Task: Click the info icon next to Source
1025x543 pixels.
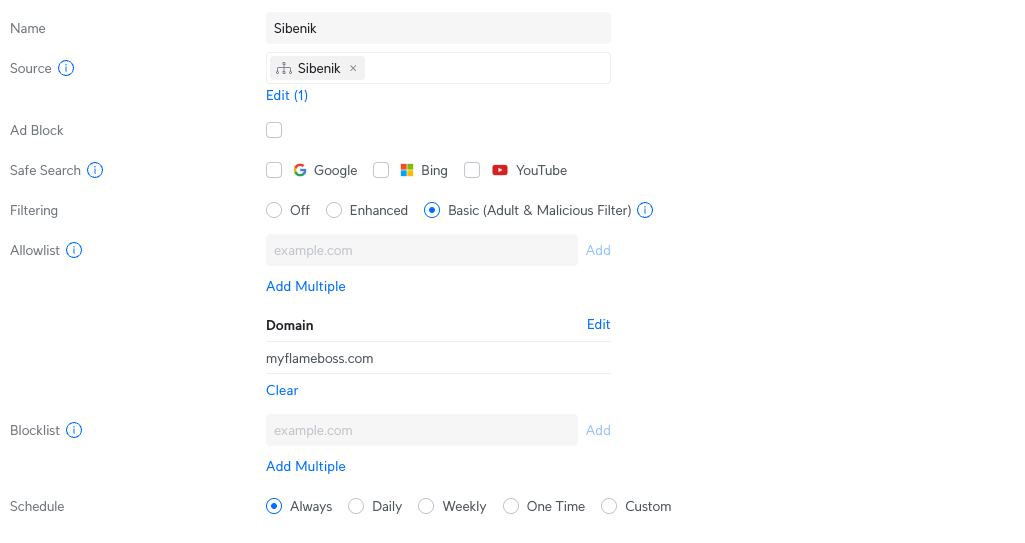Action: pos(66,68)
